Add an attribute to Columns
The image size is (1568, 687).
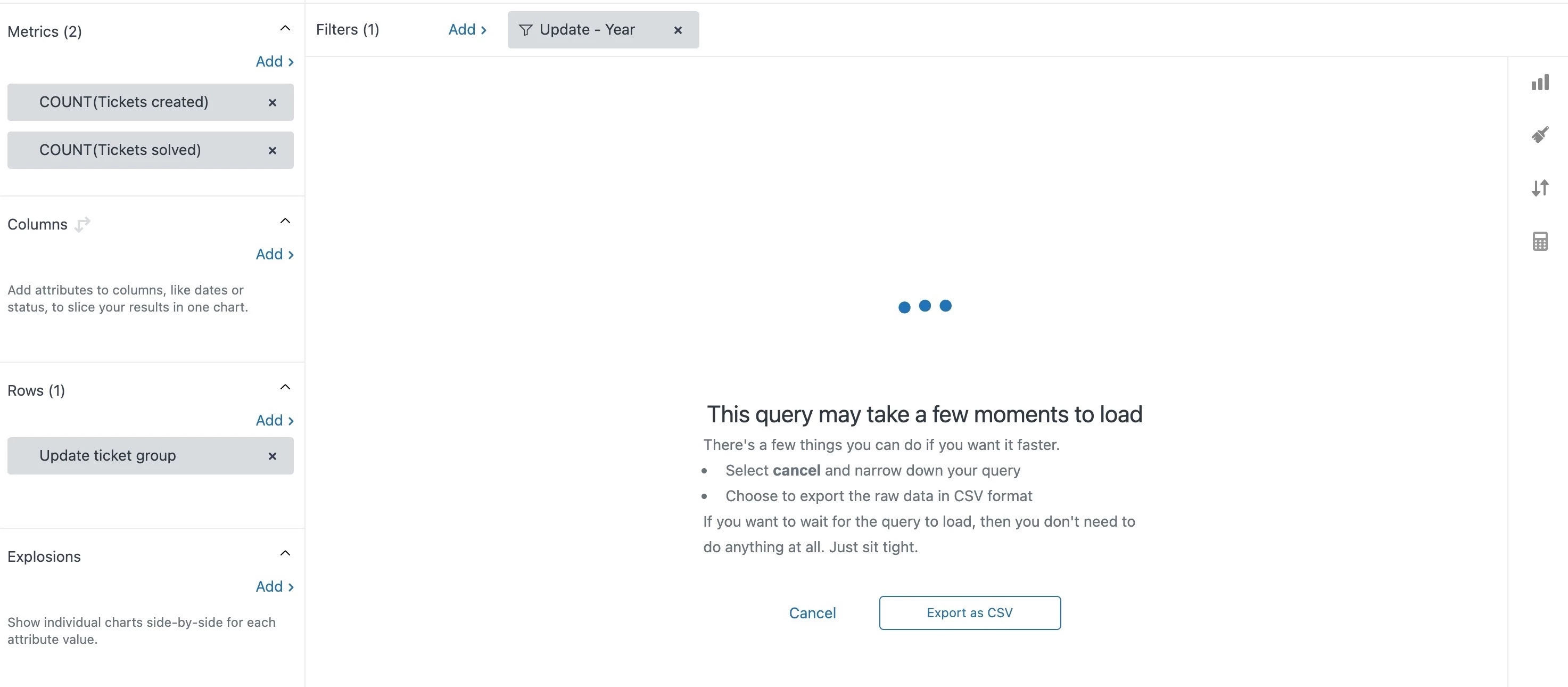click(275, 254)
